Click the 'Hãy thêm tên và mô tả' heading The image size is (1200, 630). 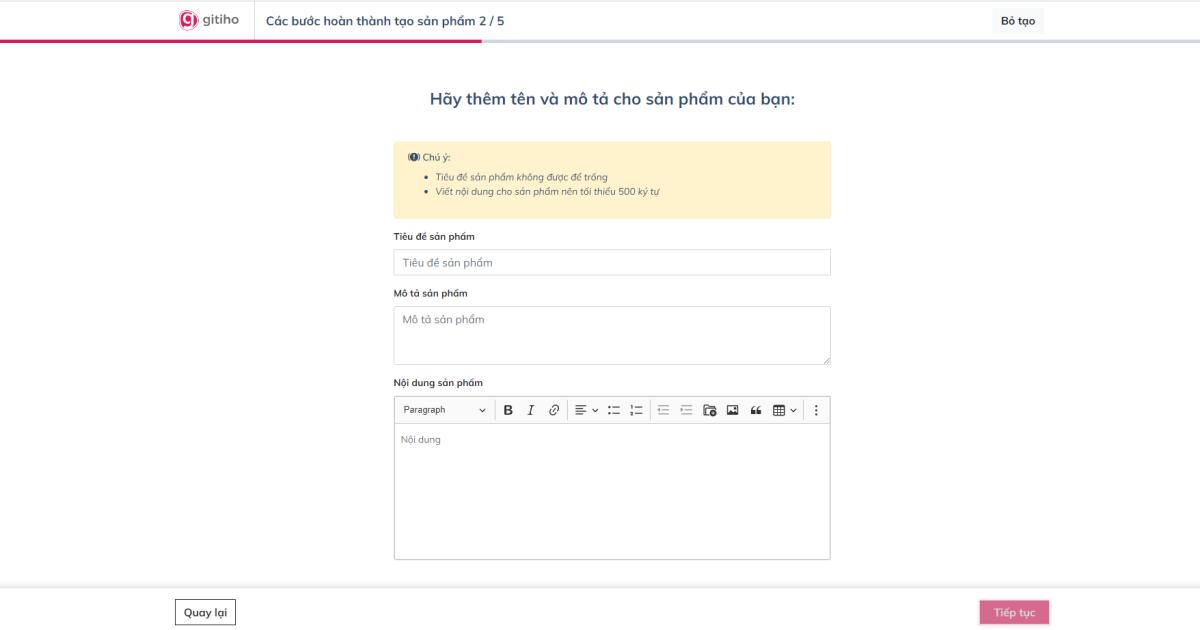pos(612,99)
